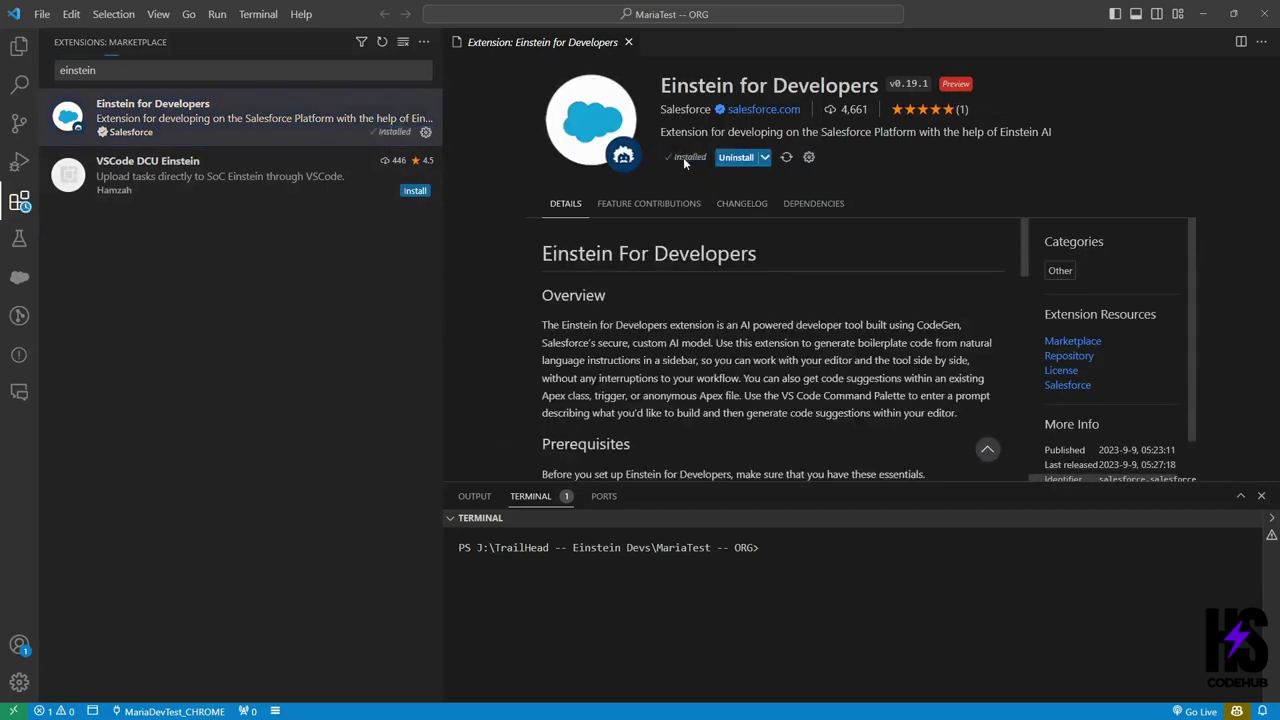Viewport: 1280px width, 720px height.
Task: Expand the terminal side chevron
Action: 1271,518
